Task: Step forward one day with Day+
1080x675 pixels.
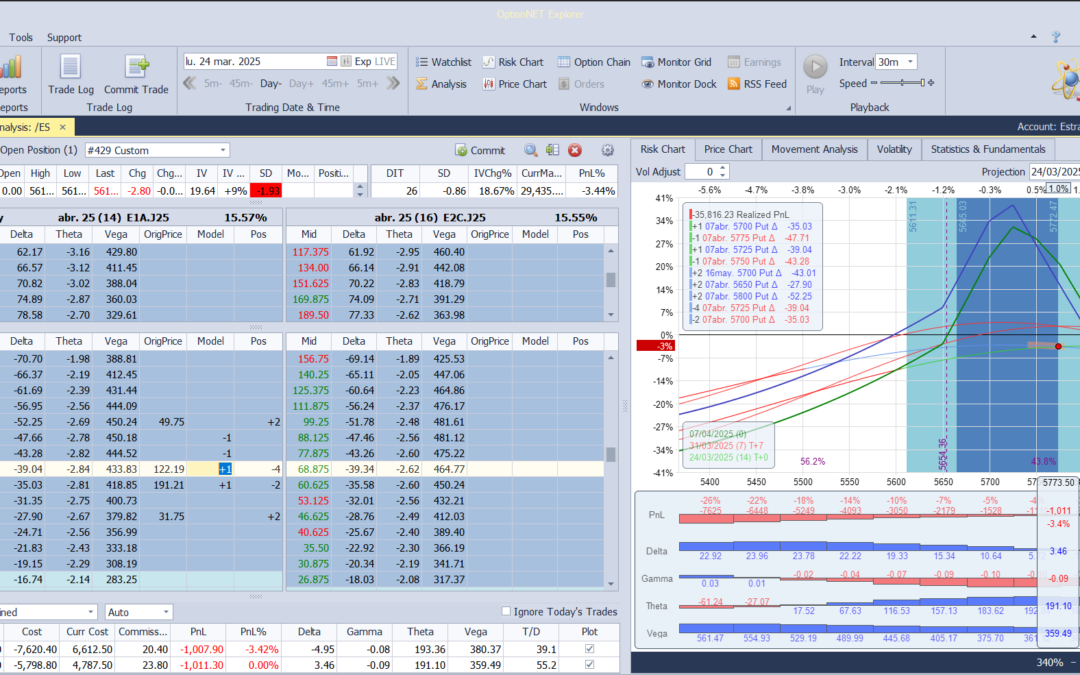Action: (302, 83)
